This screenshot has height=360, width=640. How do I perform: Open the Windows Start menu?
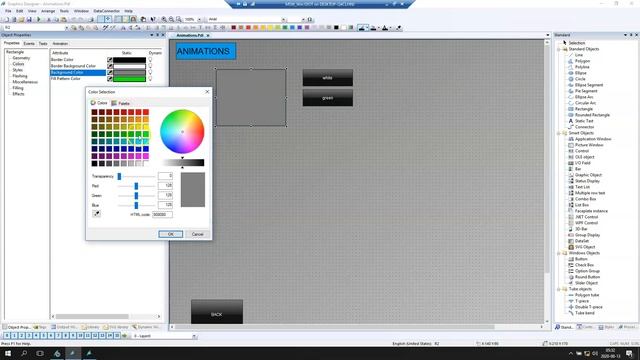pyautogui.click(x=8, y=353)
